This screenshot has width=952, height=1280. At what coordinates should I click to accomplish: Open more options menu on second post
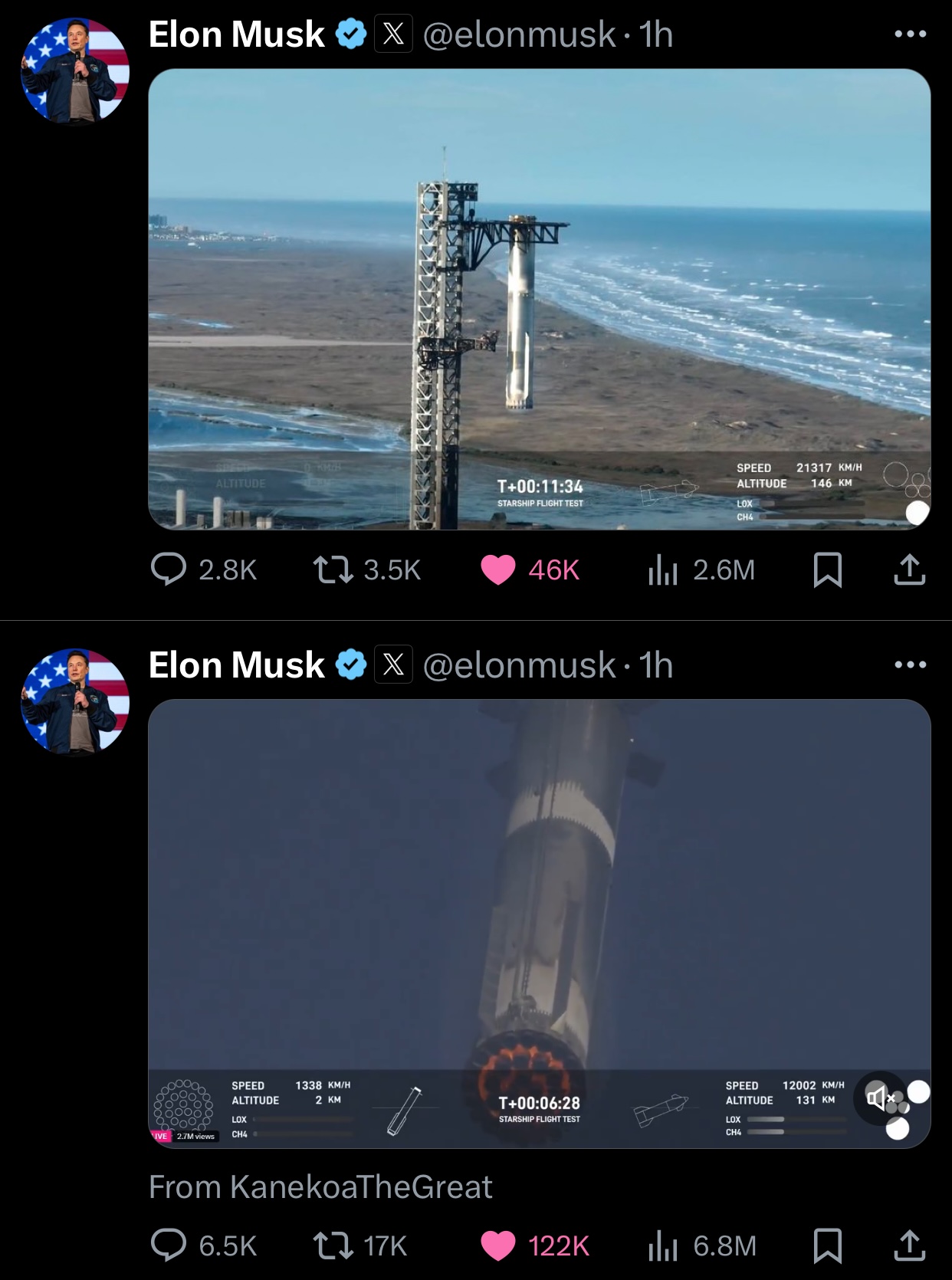coord(911,665)
